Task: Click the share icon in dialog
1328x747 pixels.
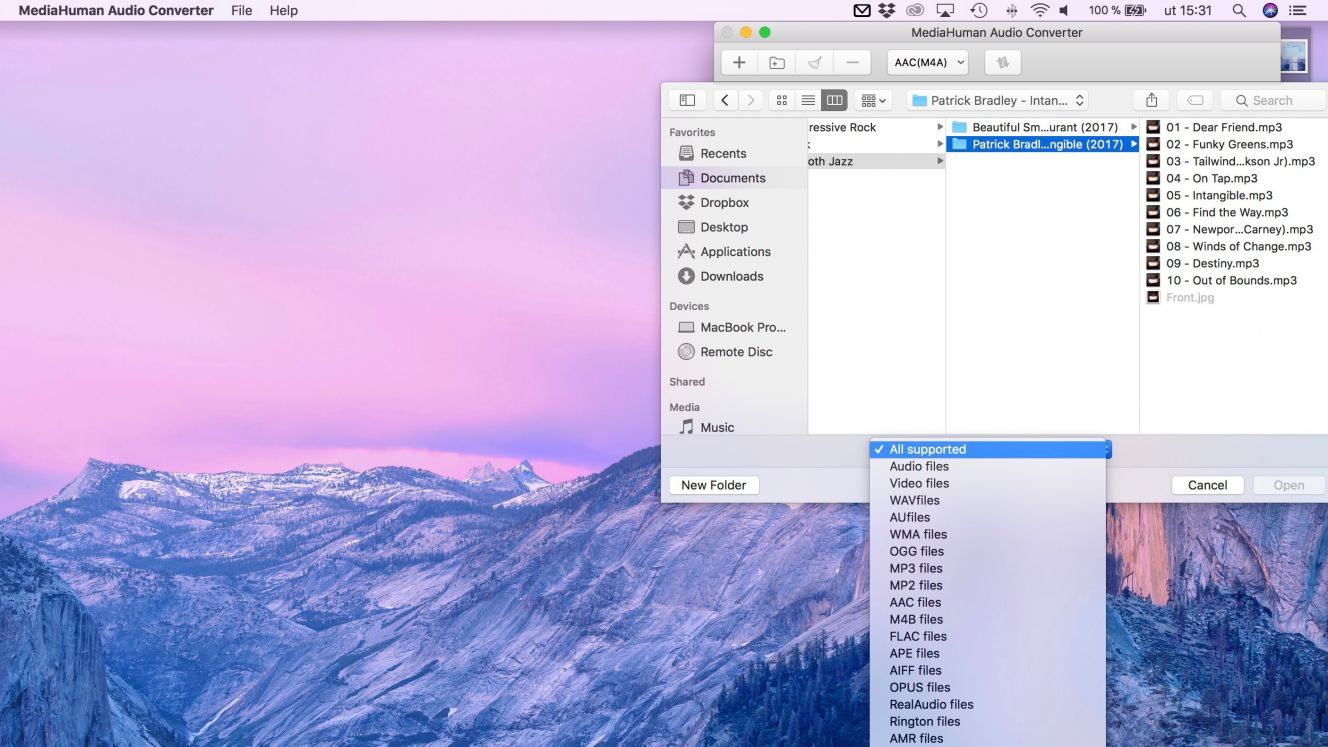Action: click(1151, 100)
